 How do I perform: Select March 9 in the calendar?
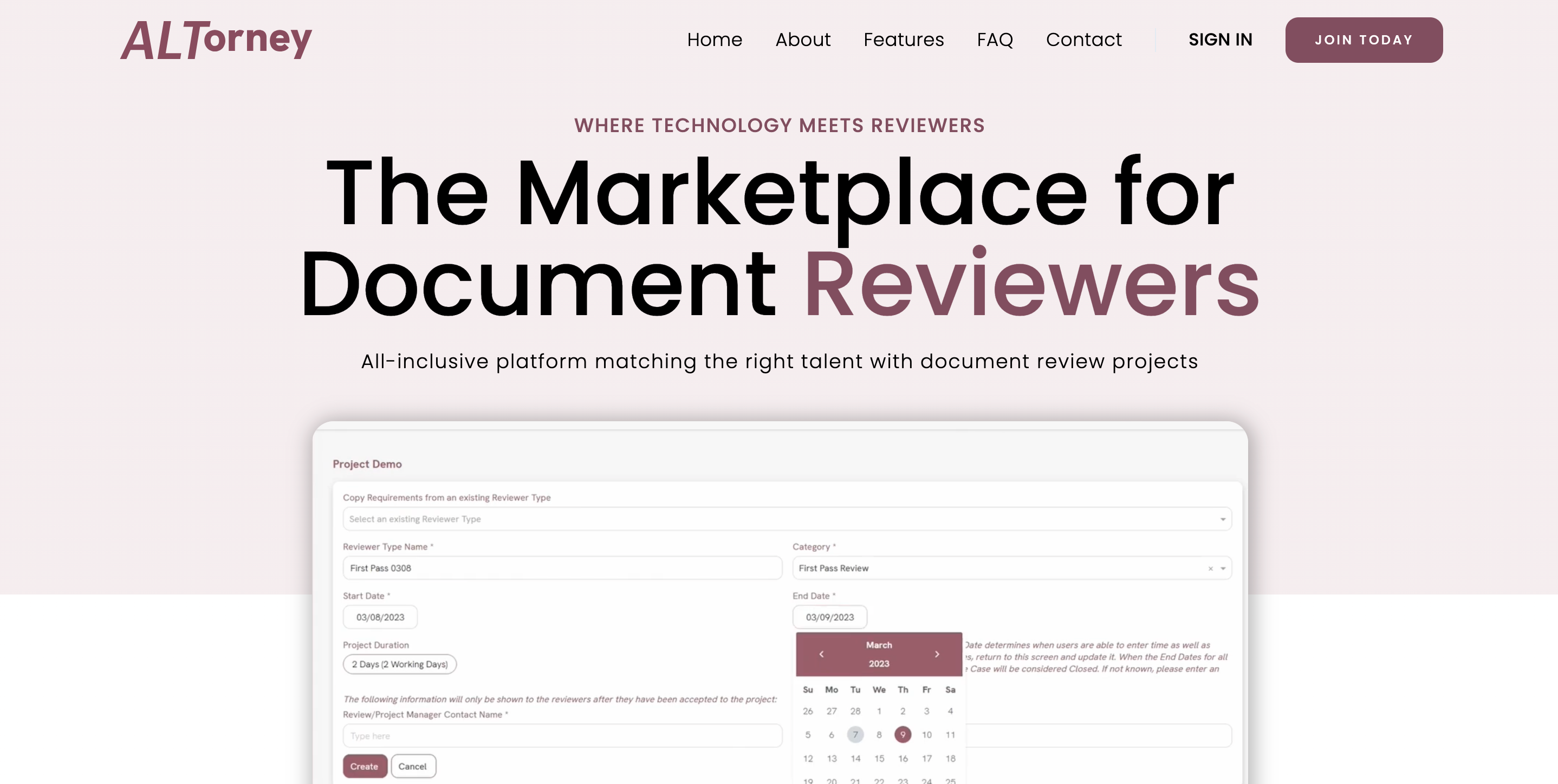point(903,734)
